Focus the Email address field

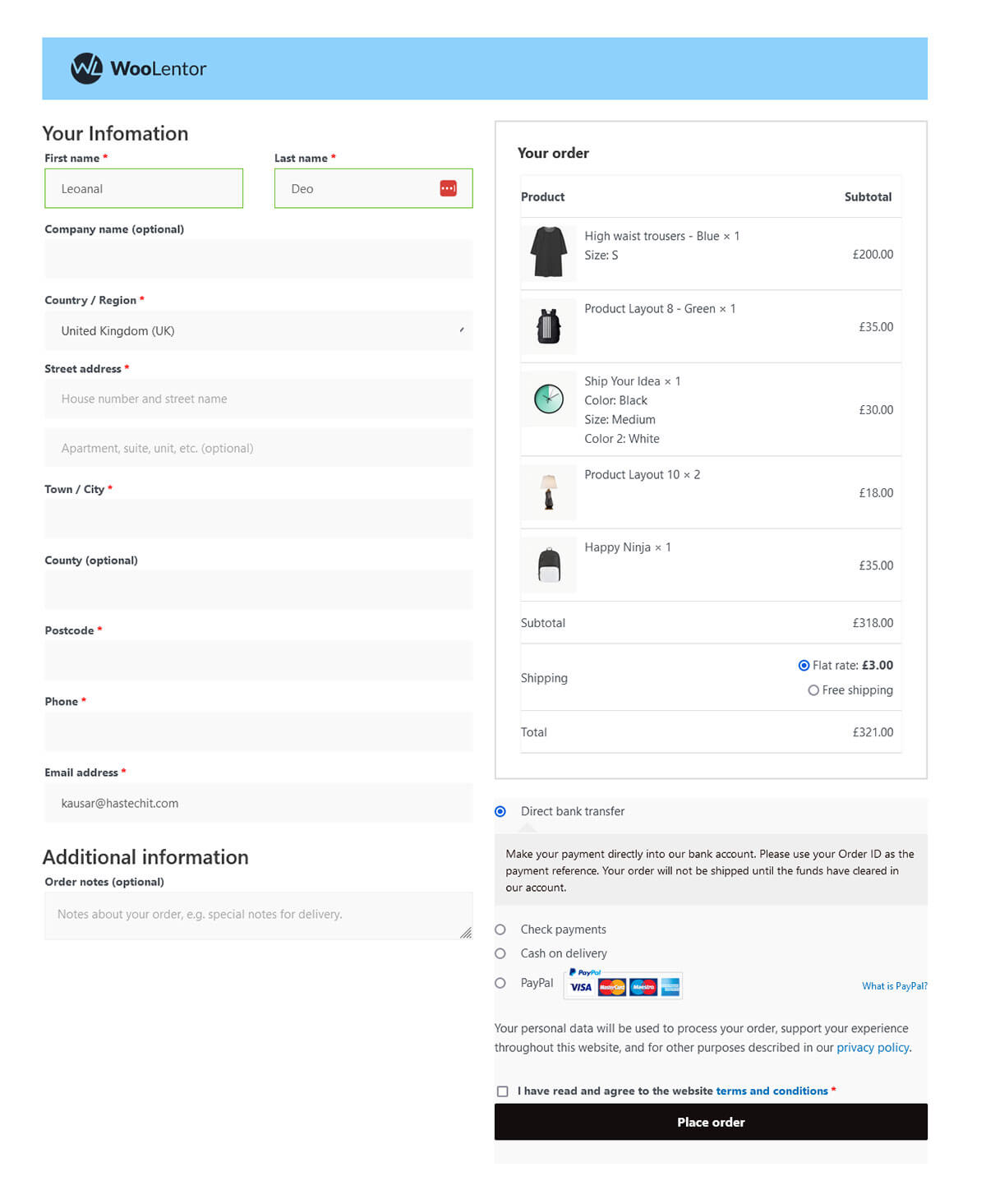259,803
